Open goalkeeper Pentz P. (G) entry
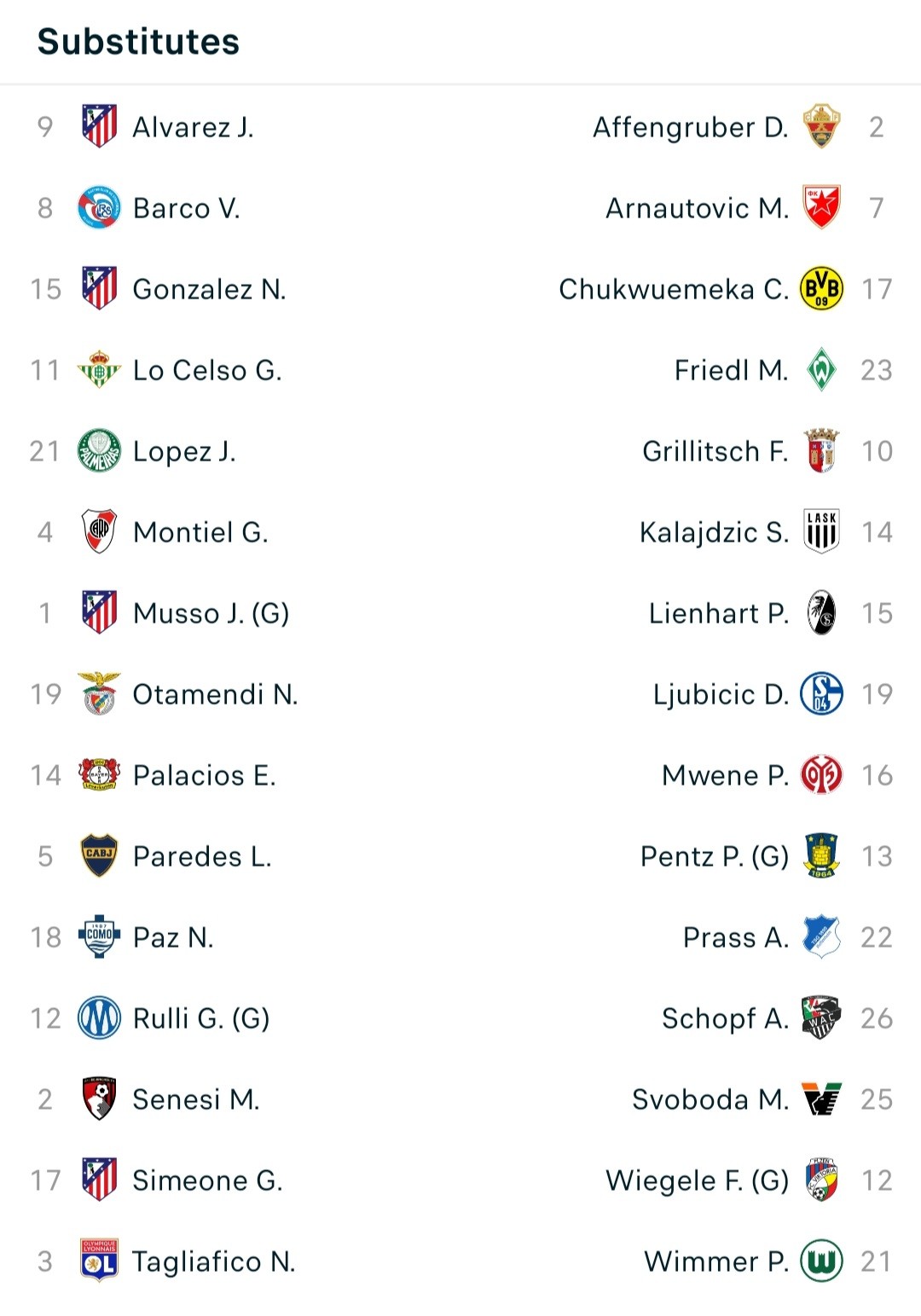Screen dimensions: 921x1316 [x=715, y=856]
